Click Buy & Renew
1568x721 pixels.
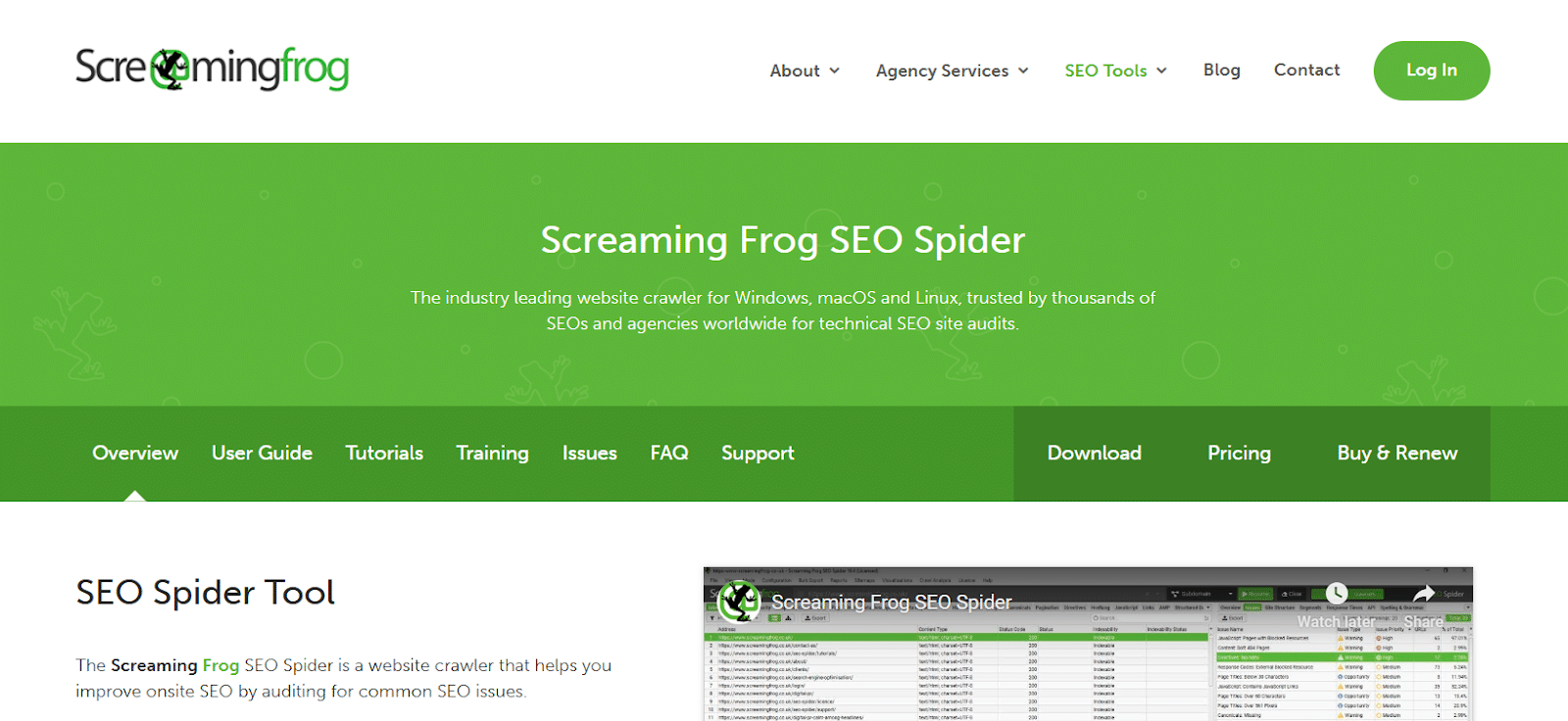1396,453
